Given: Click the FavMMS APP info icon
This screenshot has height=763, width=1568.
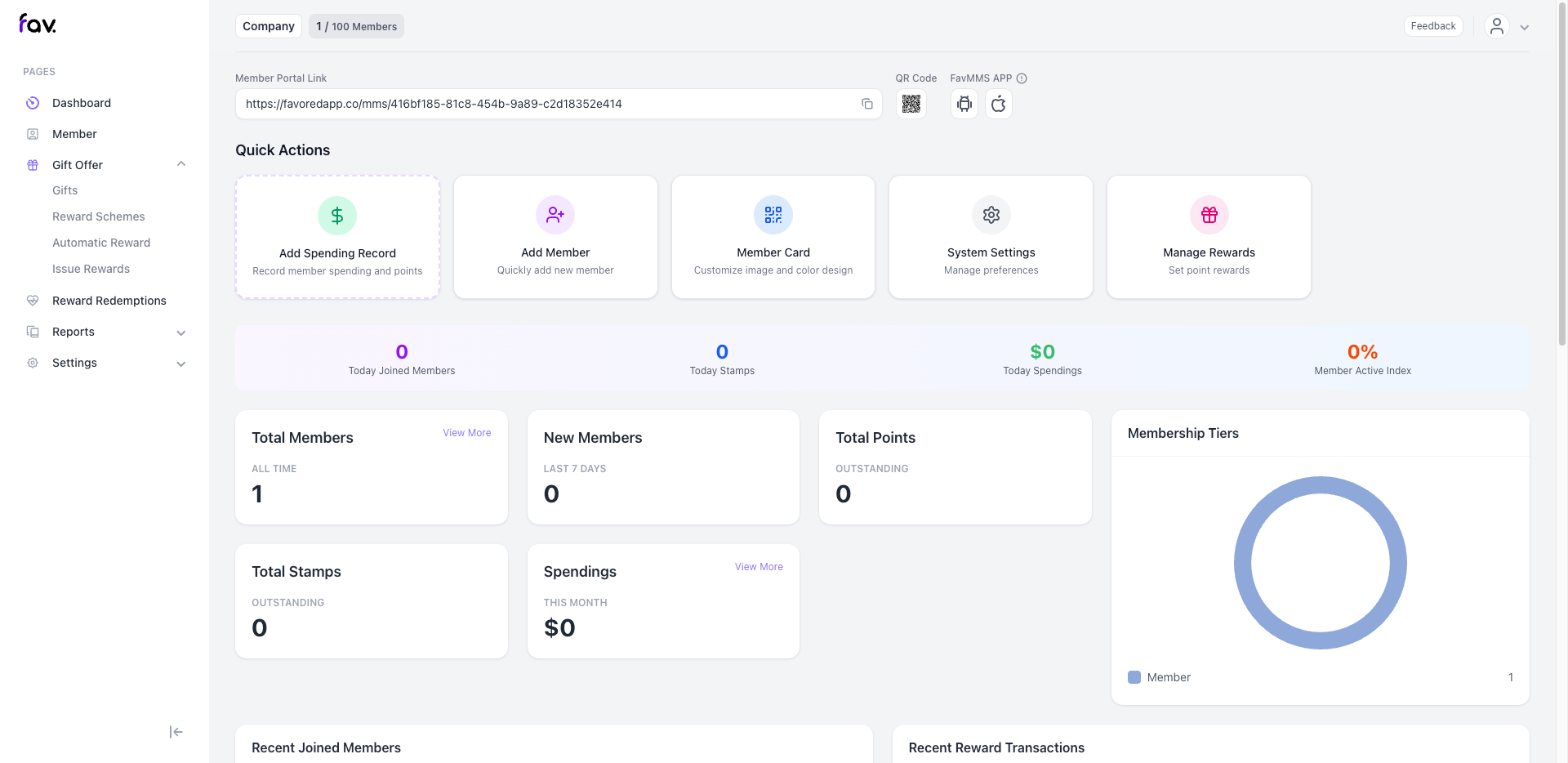Looking at the screenshot, I should (x=1022, y=78).
